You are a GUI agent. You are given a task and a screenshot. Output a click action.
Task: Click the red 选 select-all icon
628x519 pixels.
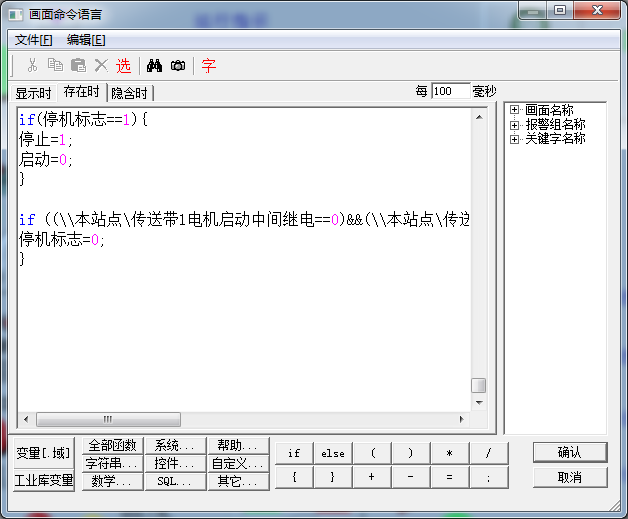123,66
